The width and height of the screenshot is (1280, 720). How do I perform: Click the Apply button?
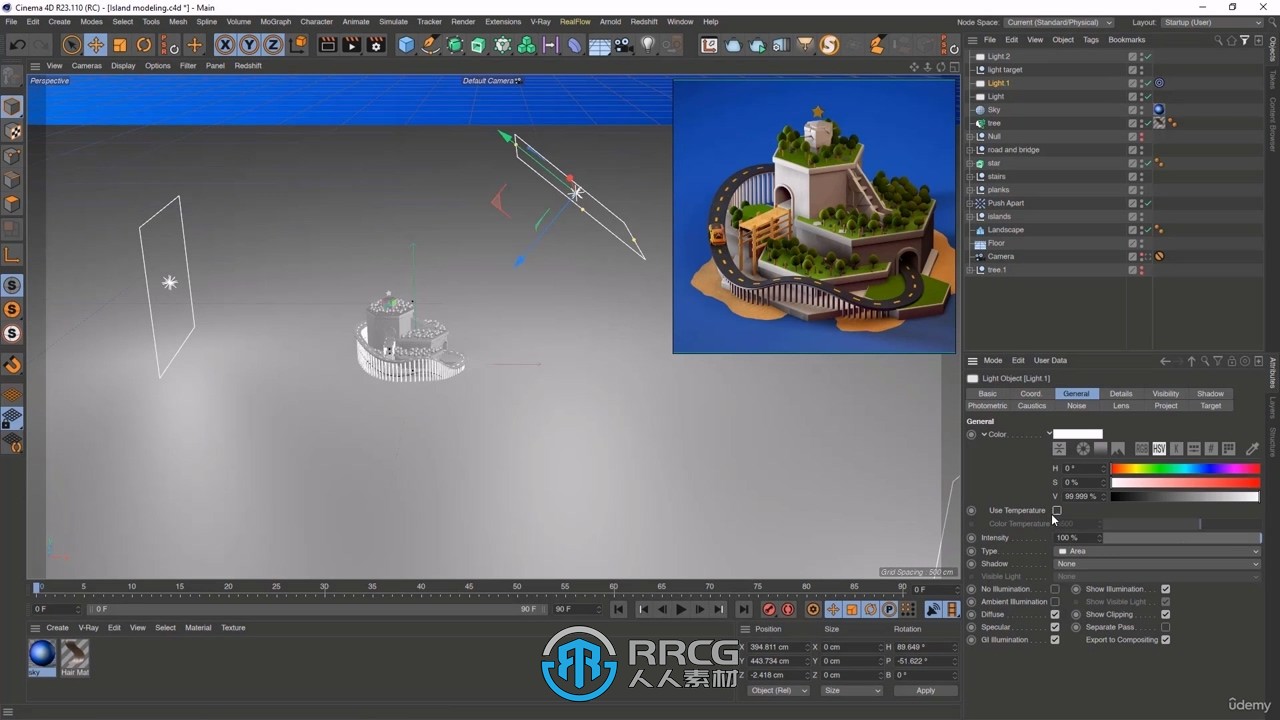point(926,690)
